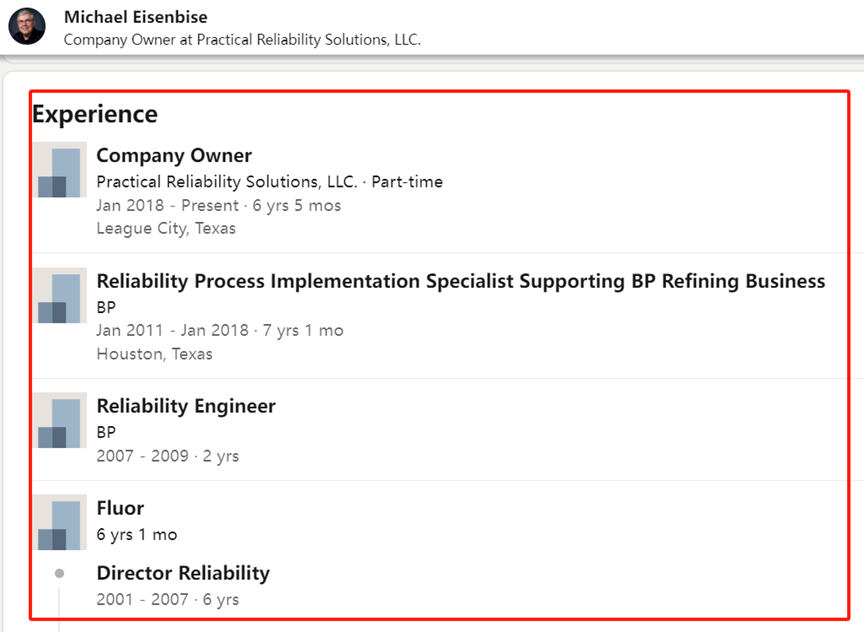The image size is (864, 632).
Task: Click the timeline dot beside Director Reliability
Action: pos(59,573)
